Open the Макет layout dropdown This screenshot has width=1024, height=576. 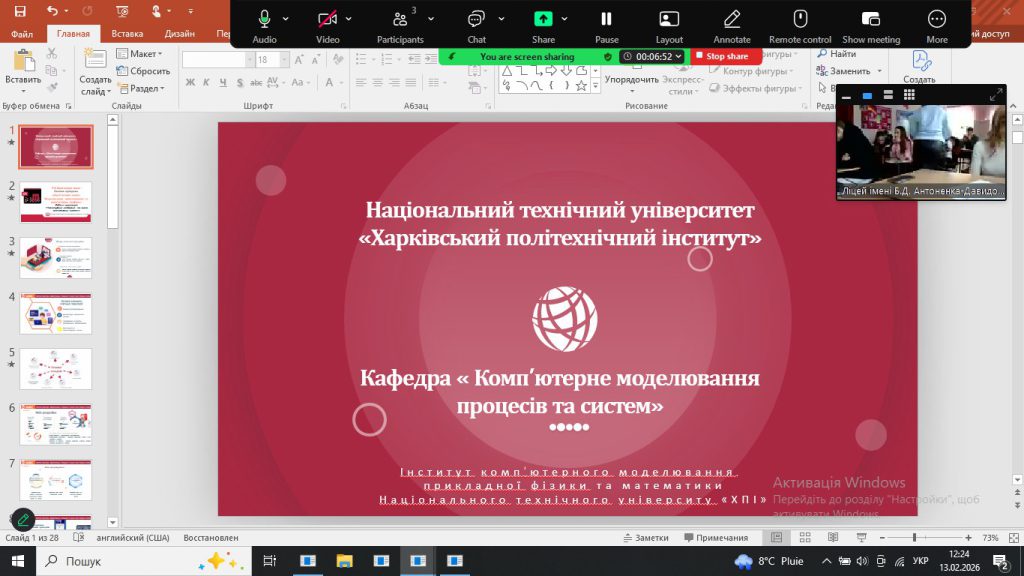point(140,54)
